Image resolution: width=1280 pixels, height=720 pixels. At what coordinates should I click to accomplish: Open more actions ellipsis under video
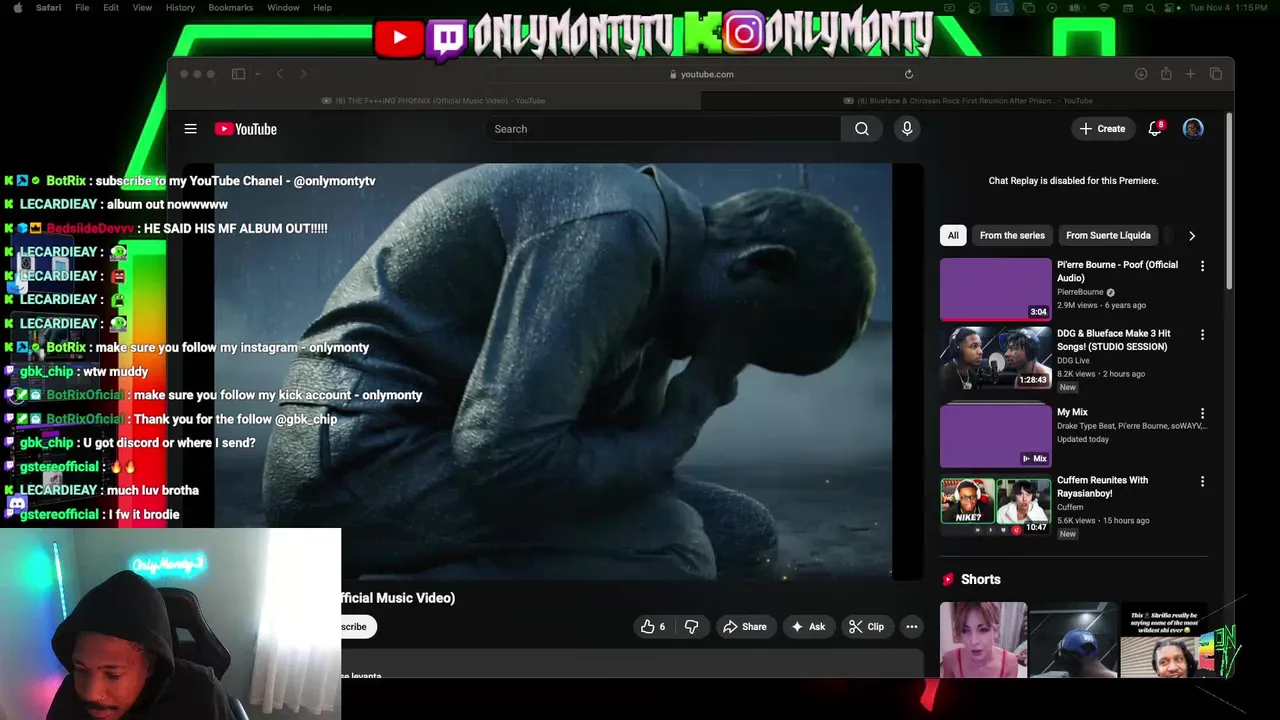(911, 627)
